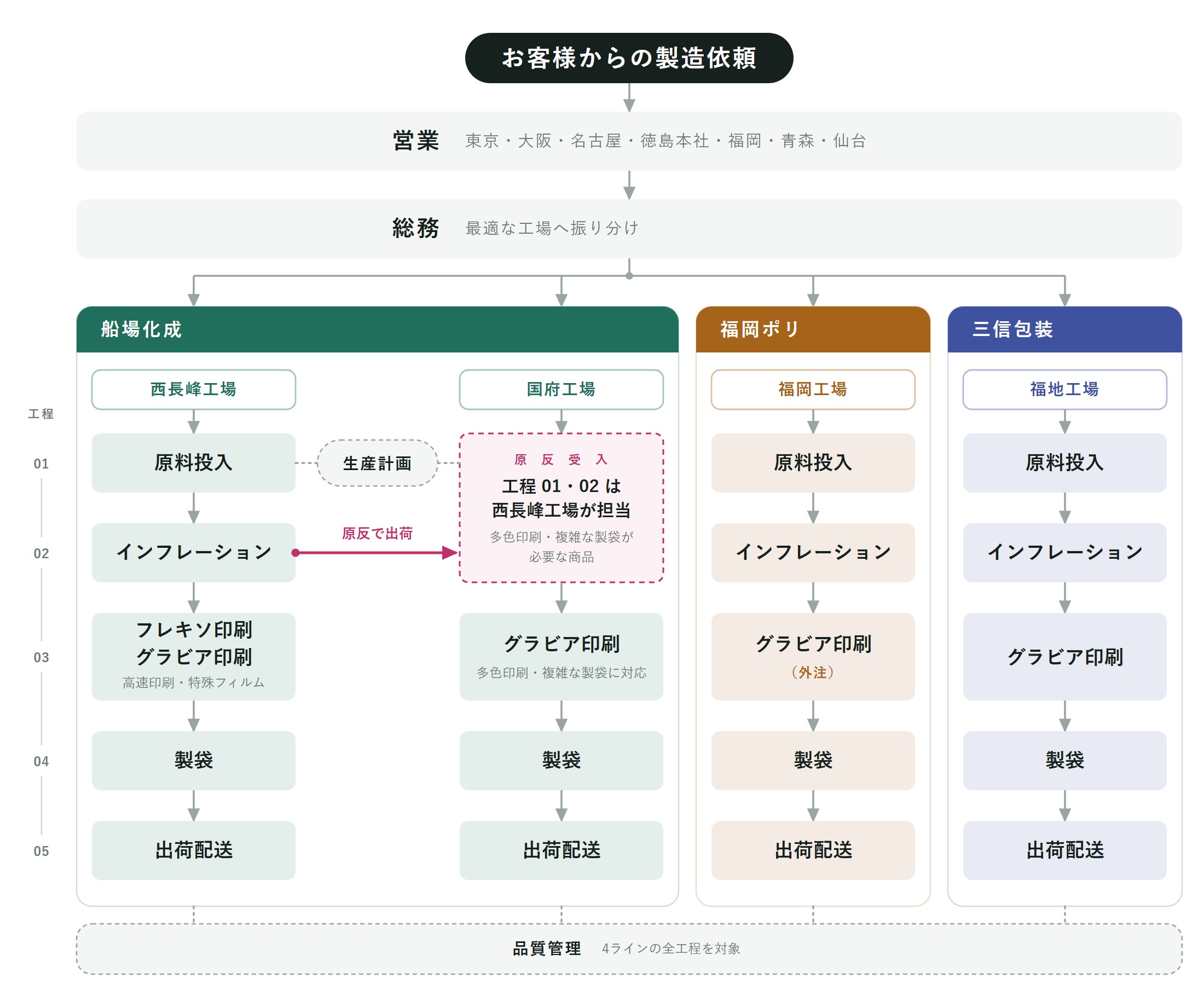Click the pink 原反受入 heading
This screenshot has height=1007, width=1204.
click(x=562, y=459)
